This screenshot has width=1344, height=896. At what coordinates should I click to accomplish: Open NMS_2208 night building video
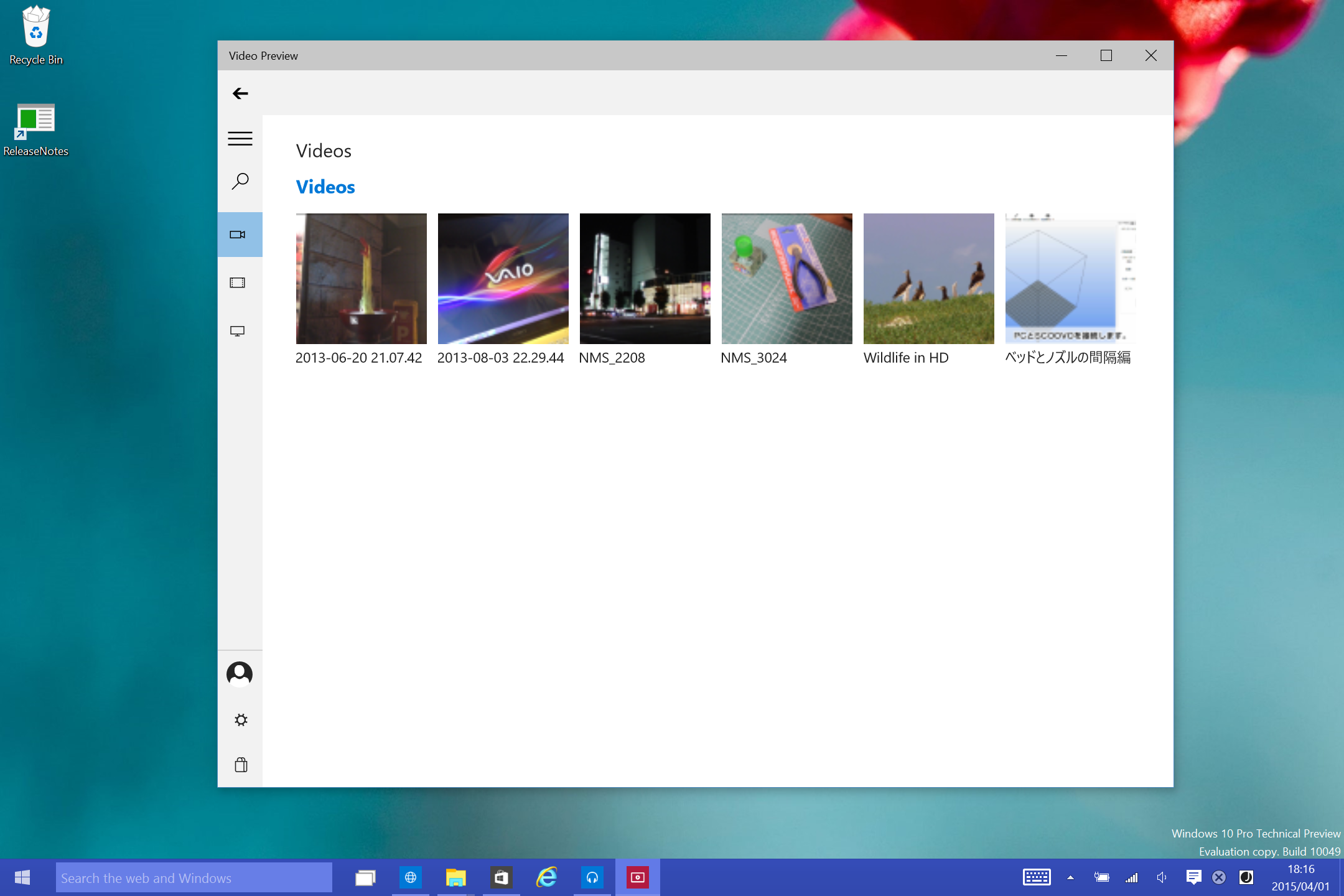coord(645,279)
